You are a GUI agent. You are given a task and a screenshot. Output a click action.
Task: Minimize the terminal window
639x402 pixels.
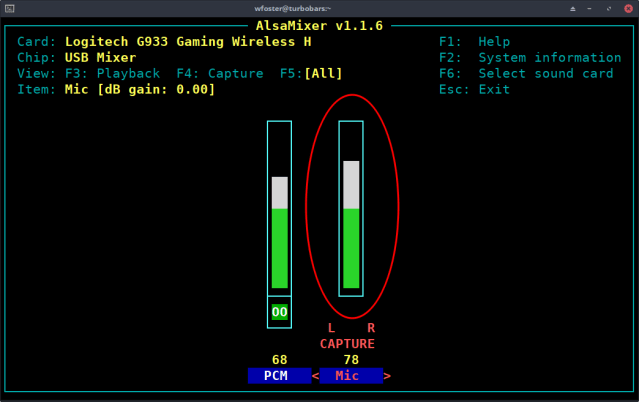pyautogui.click(x=590, y=8)
